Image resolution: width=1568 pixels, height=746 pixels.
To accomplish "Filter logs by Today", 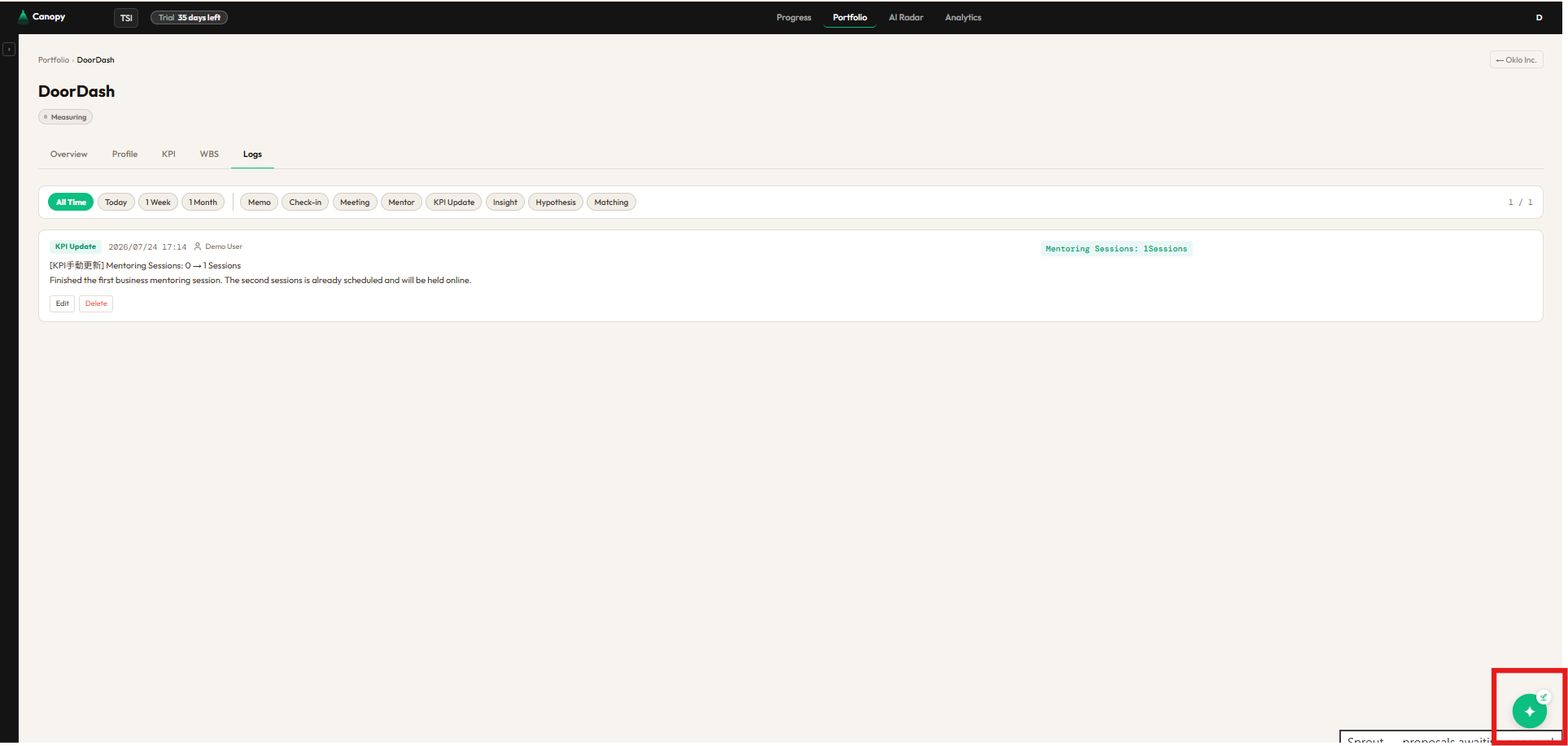I will pos(116,203).
